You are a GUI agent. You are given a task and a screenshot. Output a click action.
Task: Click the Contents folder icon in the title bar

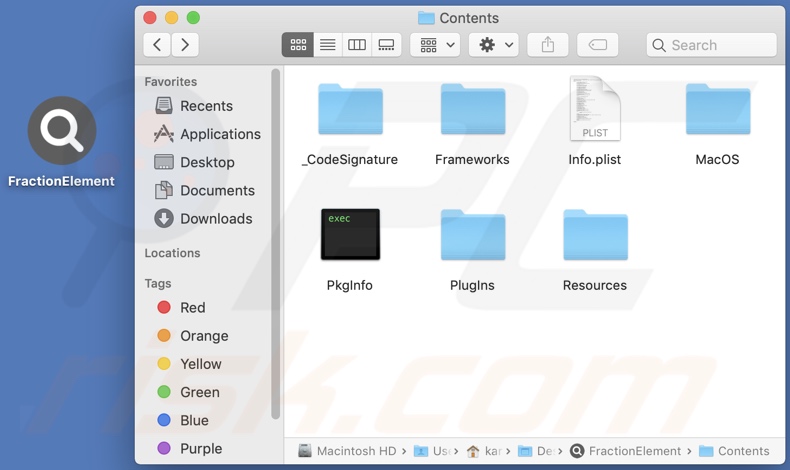(x=426, y=18)
